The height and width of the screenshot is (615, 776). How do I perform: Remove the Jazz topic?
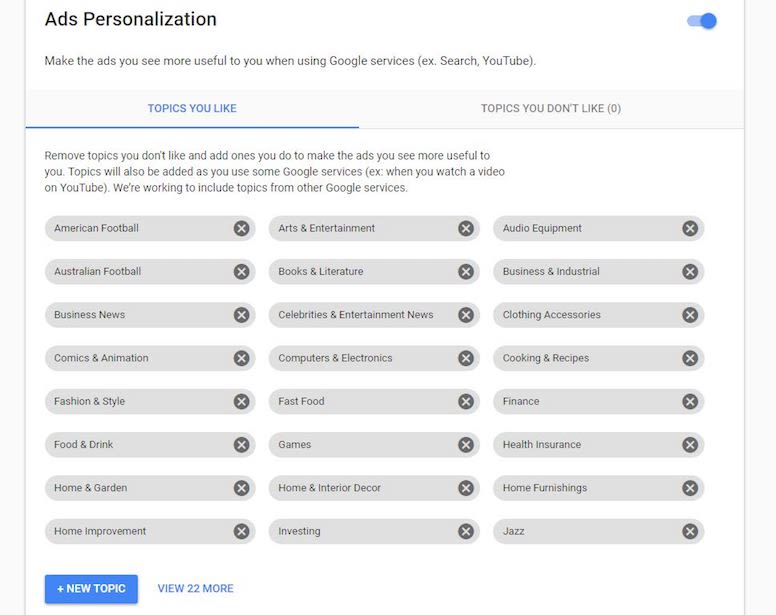[x=689, y=531]
